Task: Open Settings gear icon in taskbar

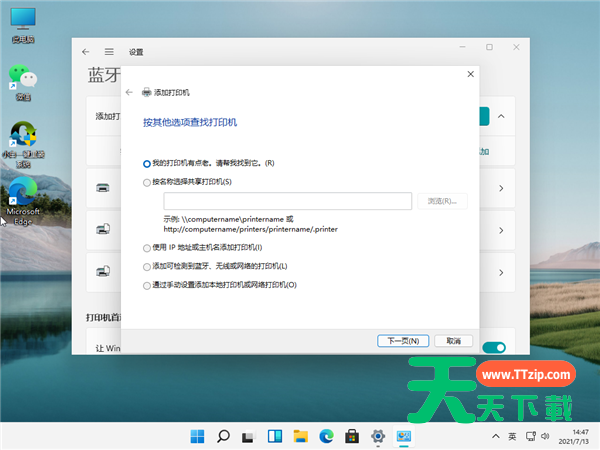Action: [x=378, y=436]
